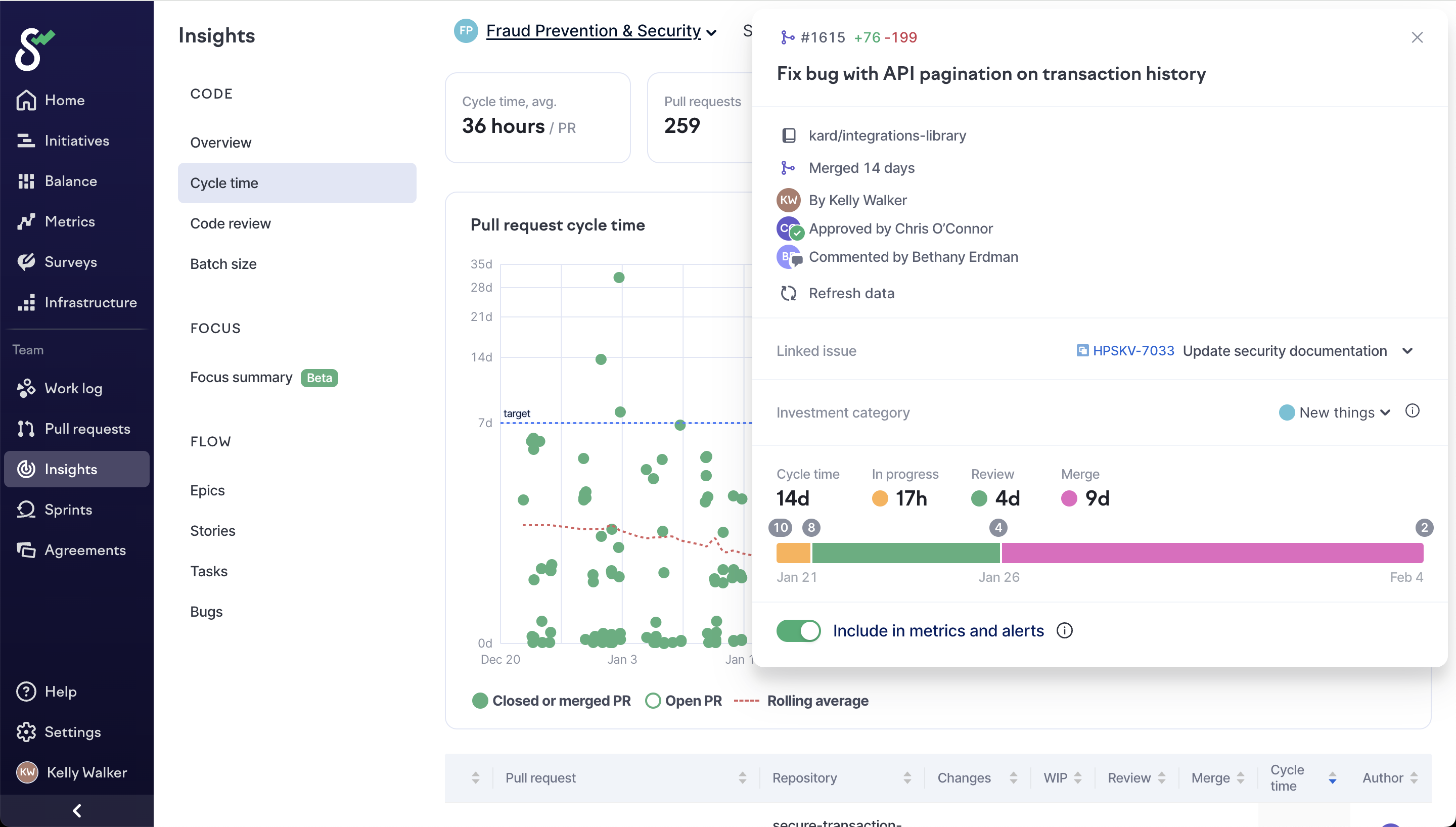The width and height of the screenshot is (1456, 827).
Task: Click info icon next to metrics toggle
Action: coord(1064,630)
